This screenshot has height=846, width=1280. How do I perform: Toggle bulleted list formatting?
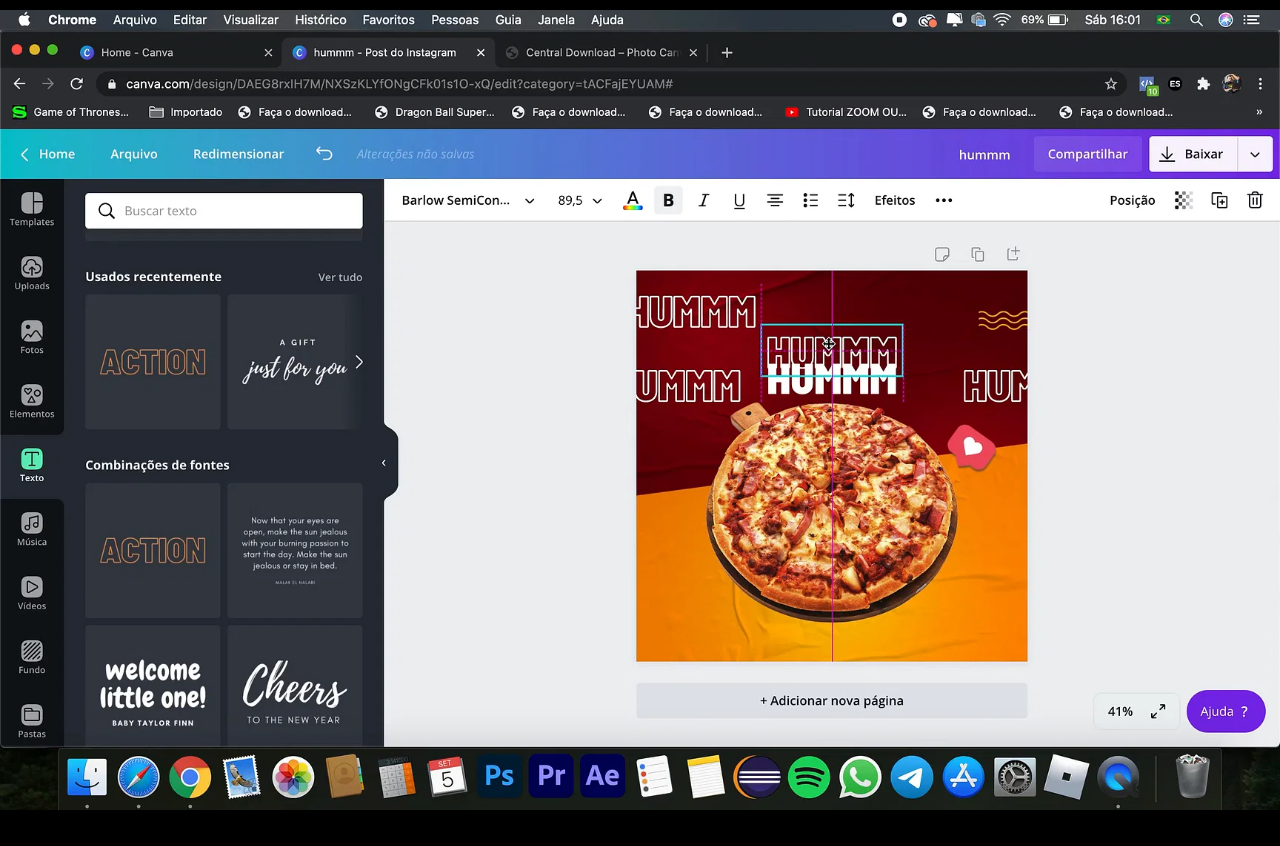click(810, 200)
